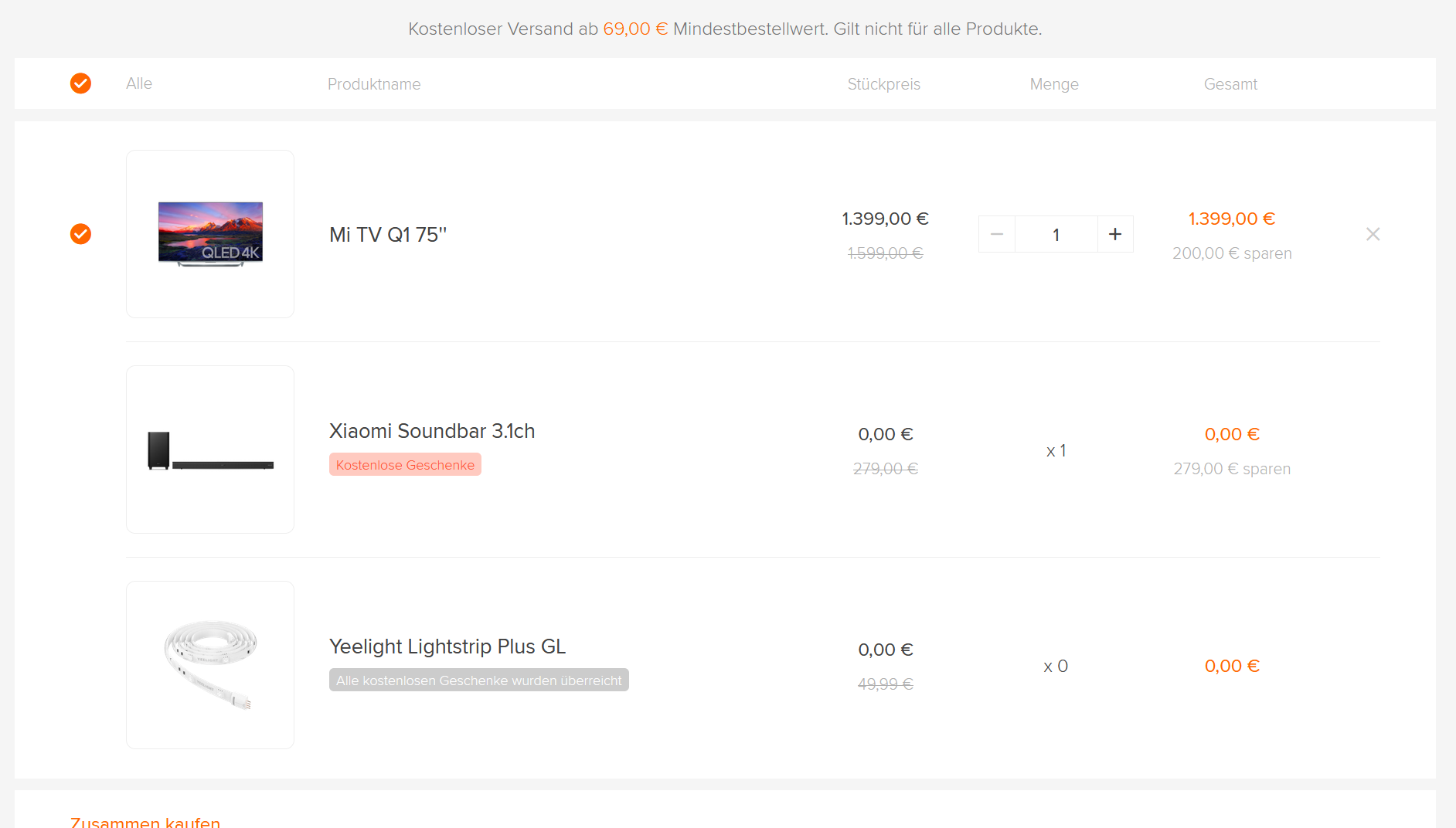Click the Mi TV quantity input field
The width and height of the screenshot is (1456, 828).
pos(1056,234)
